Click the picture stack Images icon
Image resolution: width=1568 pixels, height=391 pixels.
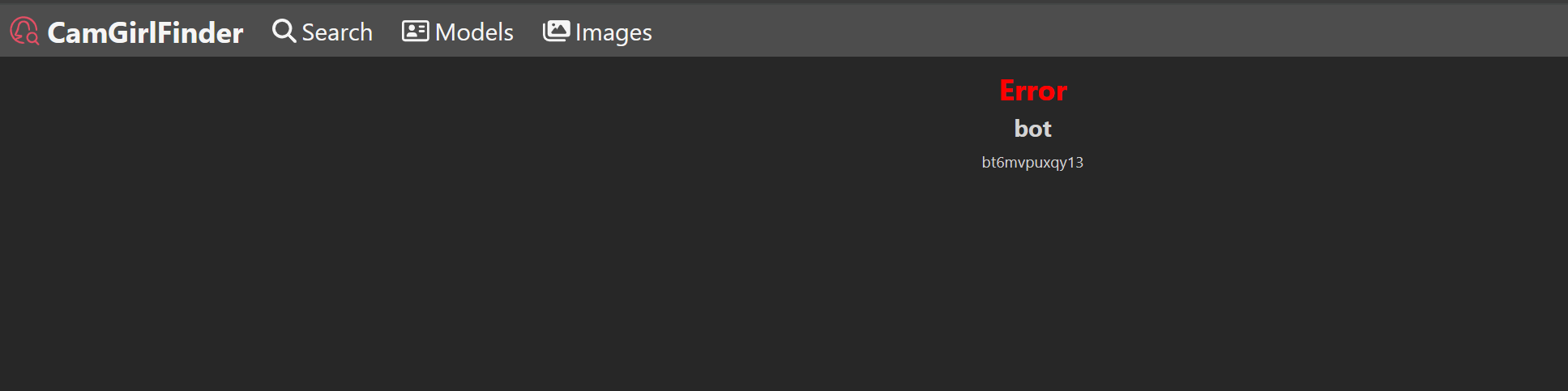[x=556, y=31]
